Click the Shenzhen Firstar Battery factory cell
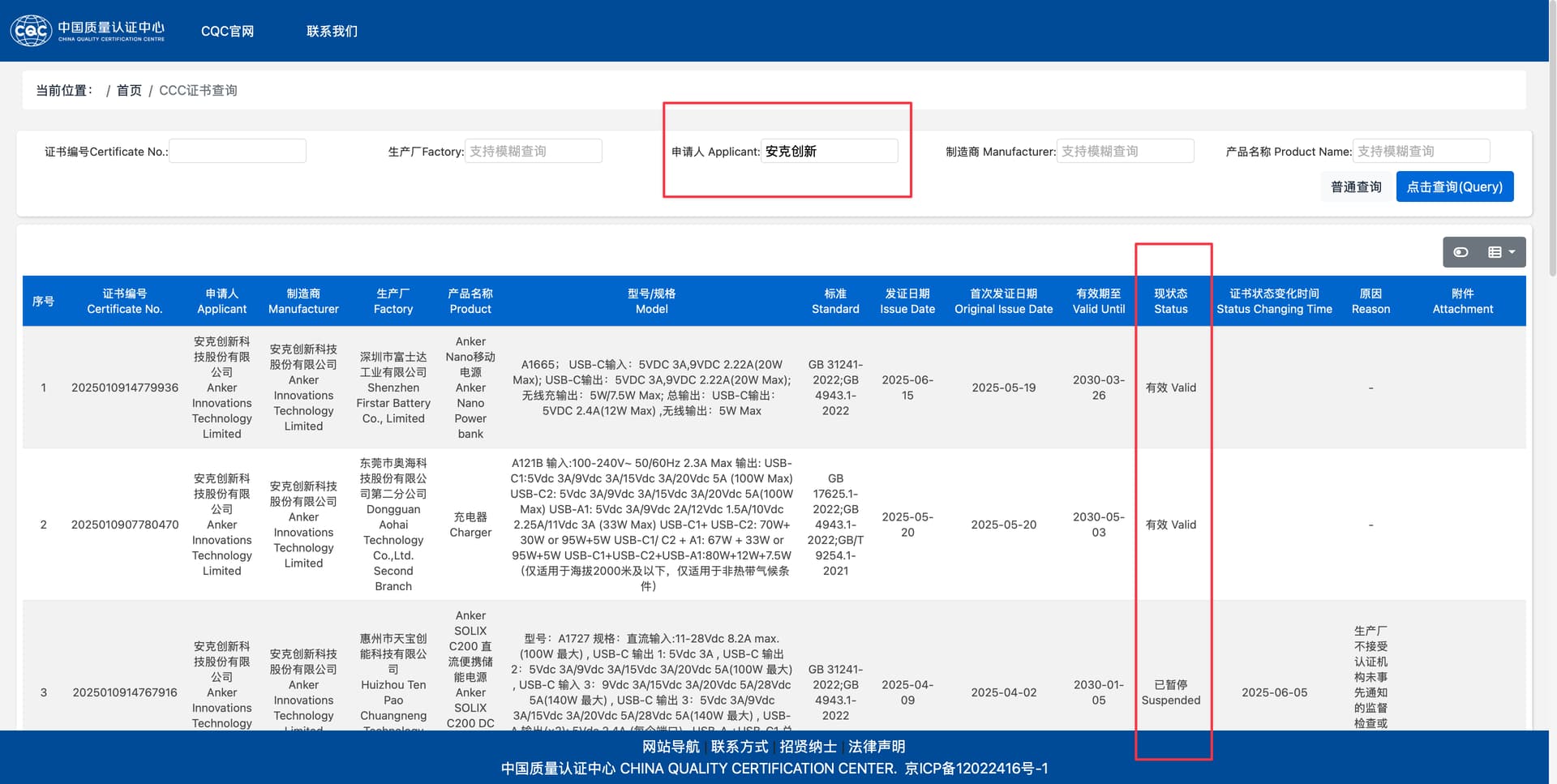 click(x=393, y=388)
